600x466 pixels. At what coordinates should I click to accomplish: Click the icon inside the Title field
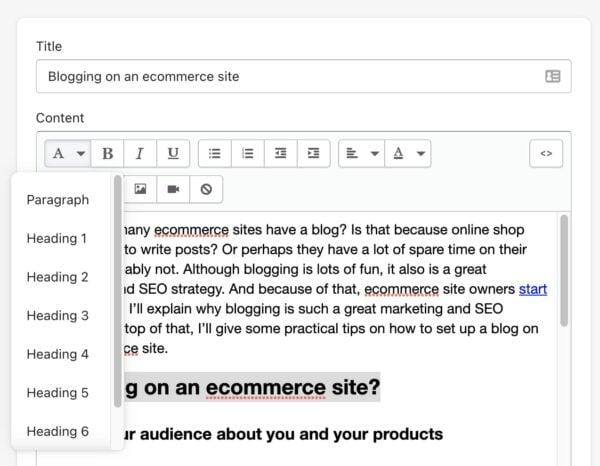[x=552, y=76]
